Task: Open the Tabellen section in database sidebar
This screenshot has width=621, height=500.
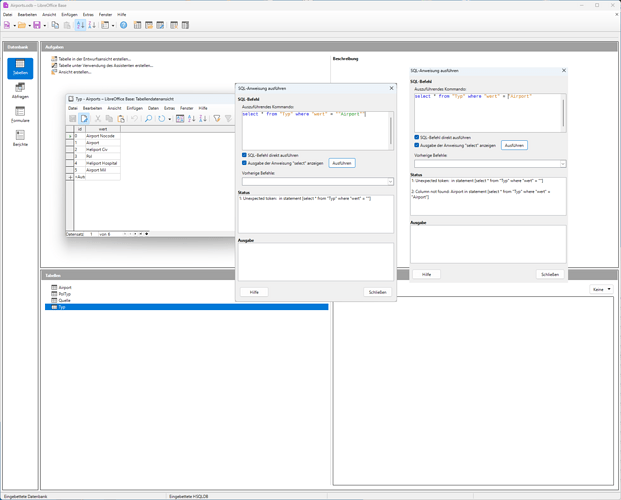Action: click(x=20, y=68)
